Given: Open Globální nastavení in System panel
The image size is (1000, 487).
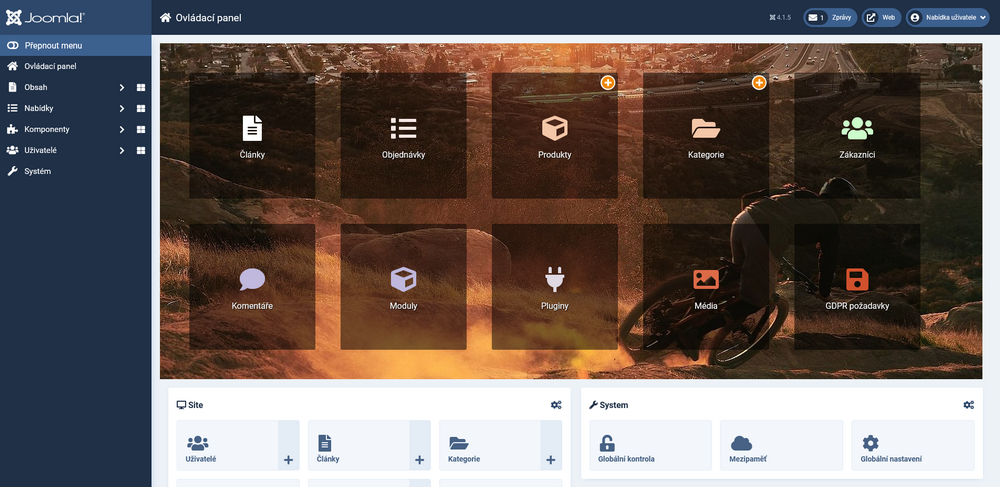Looking at the screenshot, I should coord(912,446).
